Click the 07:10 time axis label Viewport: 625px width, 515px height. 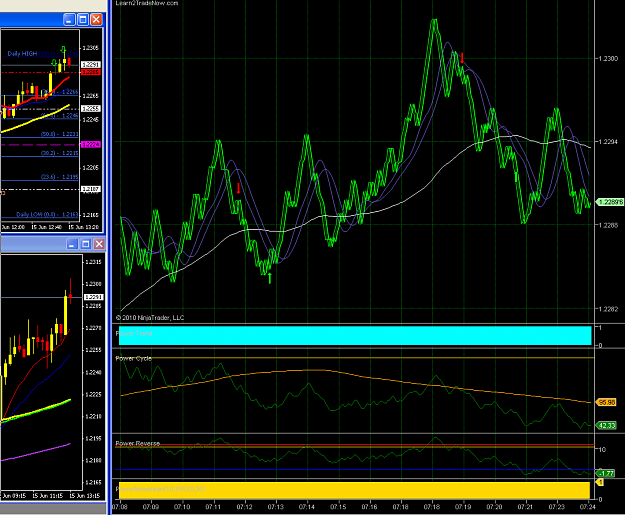click(182, 507)
